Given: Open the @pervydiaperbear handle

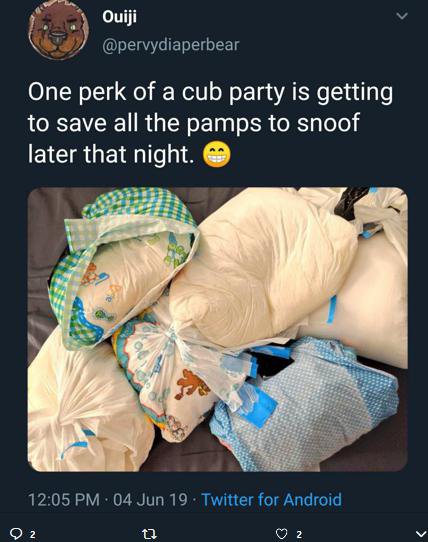Looking at the screenshot, I should (170, 46).
